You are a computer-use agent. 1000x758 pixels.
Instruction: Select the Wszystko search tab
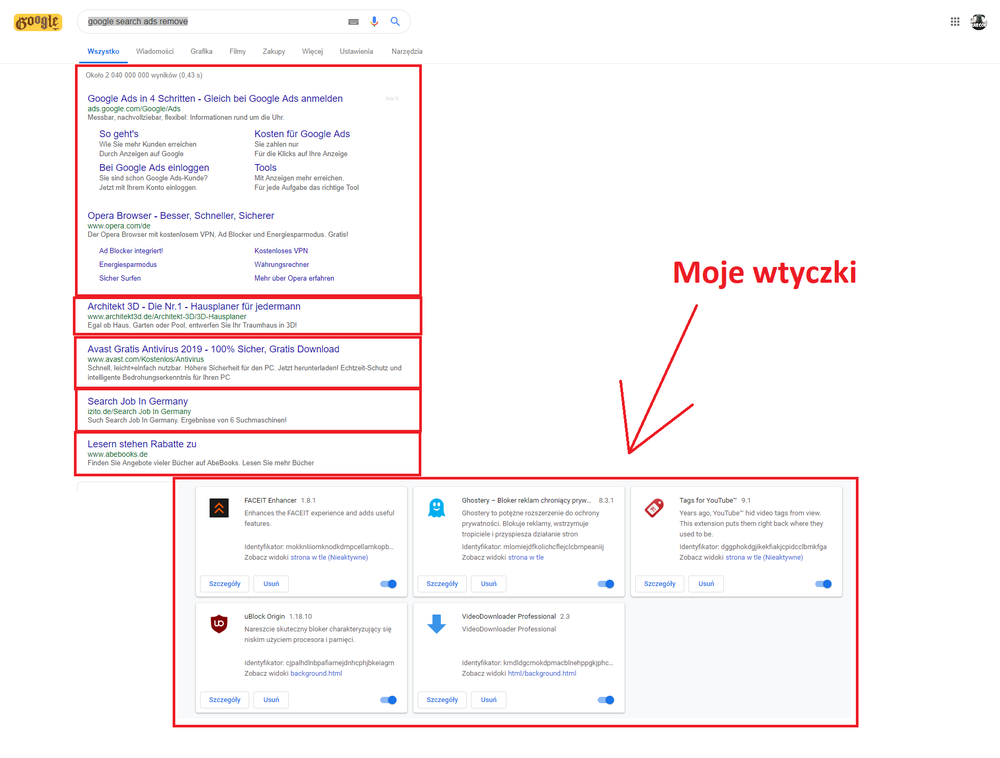click(103, 52)
